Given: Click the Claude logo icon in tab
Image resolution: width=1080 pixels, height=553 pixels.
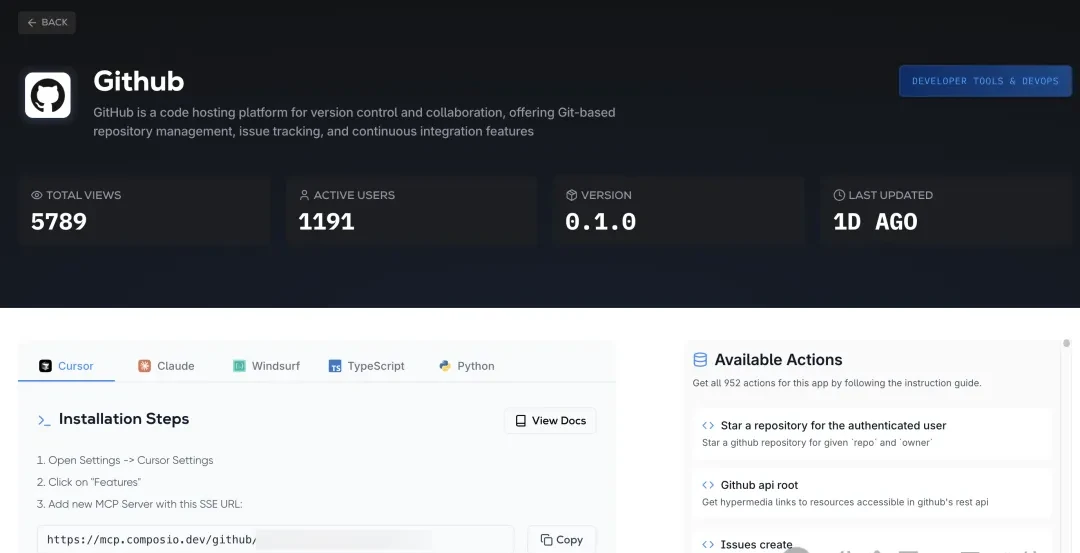Looking at the screenshot, I should tap(144, 366).
